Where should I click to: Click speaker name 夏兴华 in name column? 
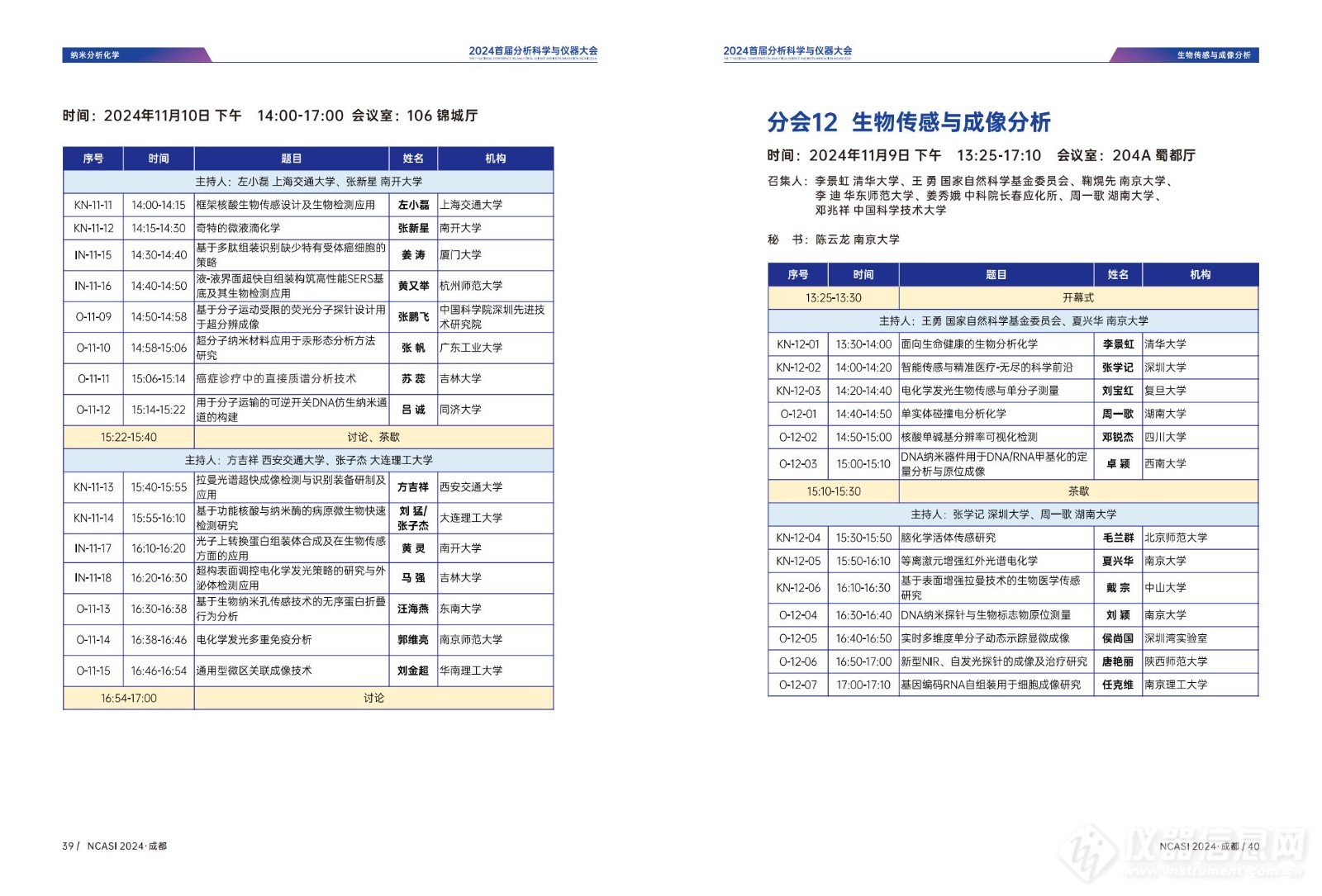1118,561
